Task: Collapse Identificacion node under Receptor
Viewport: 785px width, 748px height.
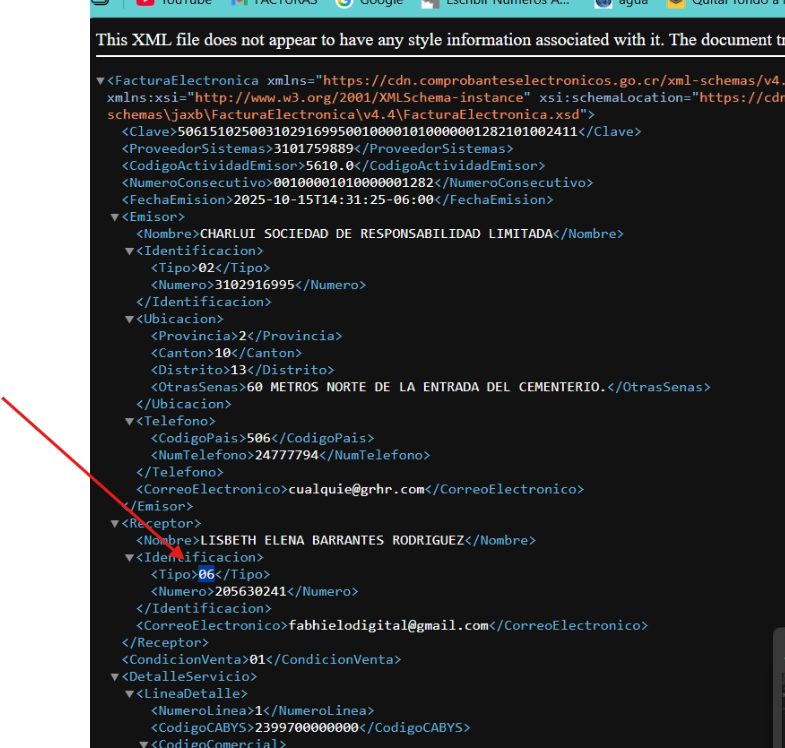Action: 129,557
